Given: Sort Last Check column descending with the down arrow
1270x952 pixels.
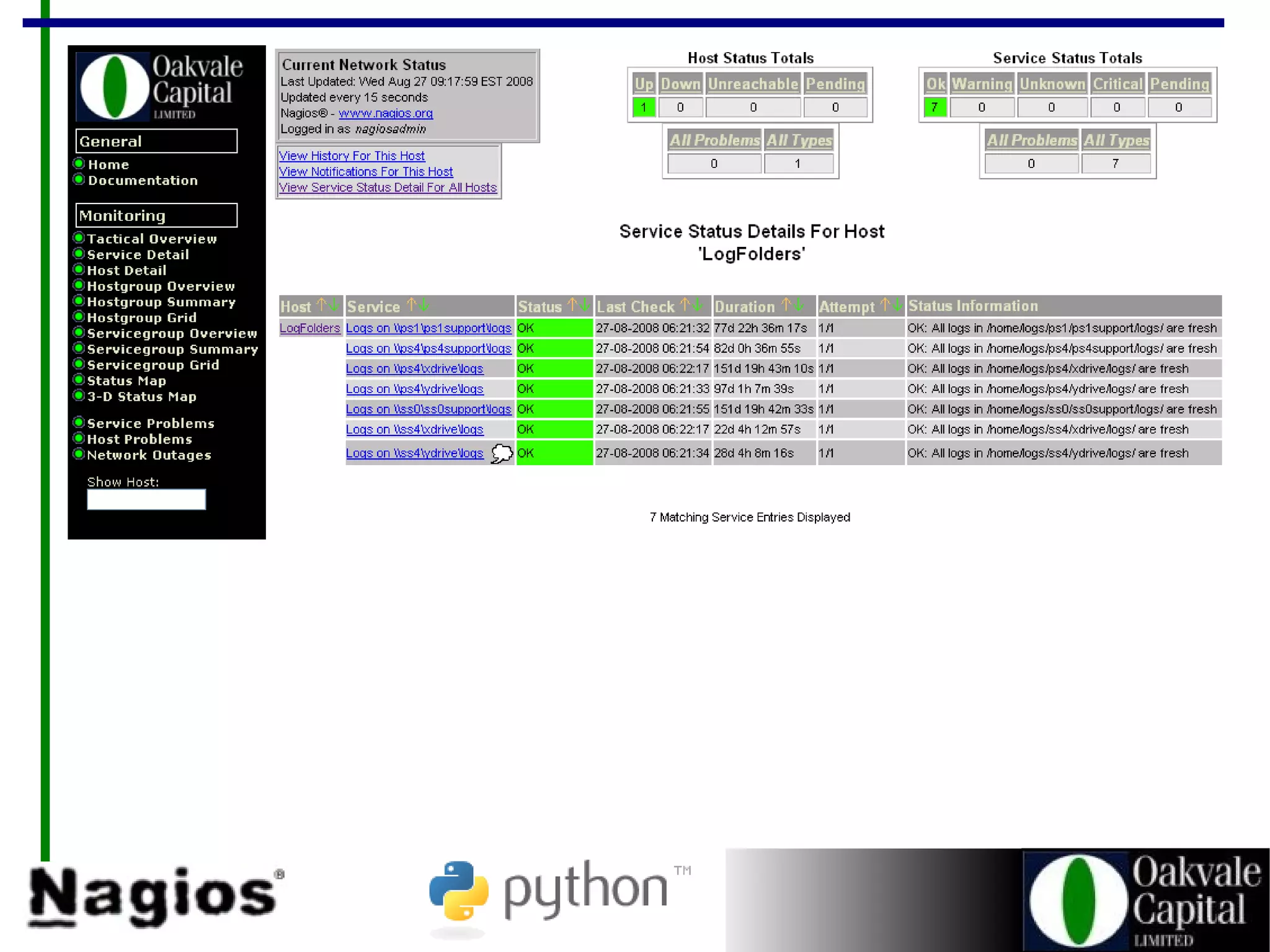Looking at the screenshot, I should [698, 305].
